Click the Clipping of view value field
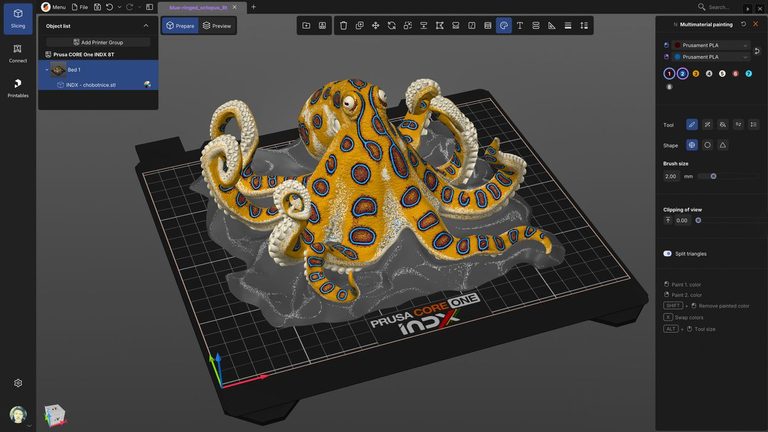The height and width of the screenshot is (432, 768). coord(682,220)
